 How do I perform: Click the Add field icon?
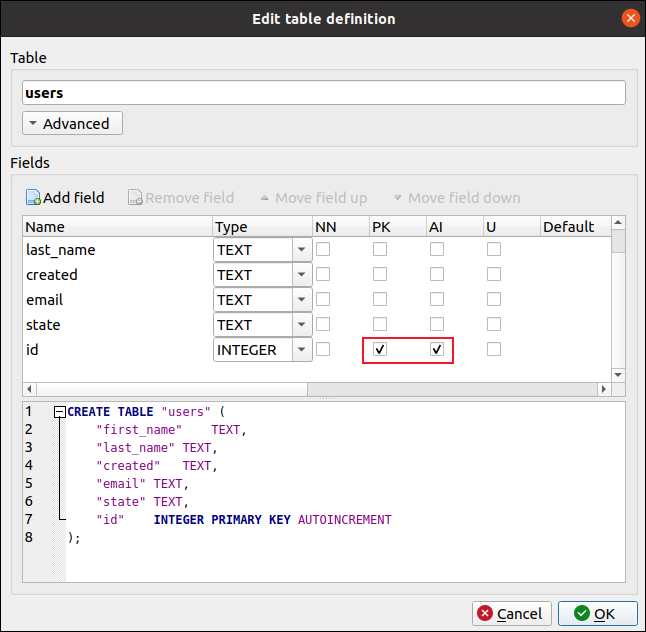click(33, 198)
